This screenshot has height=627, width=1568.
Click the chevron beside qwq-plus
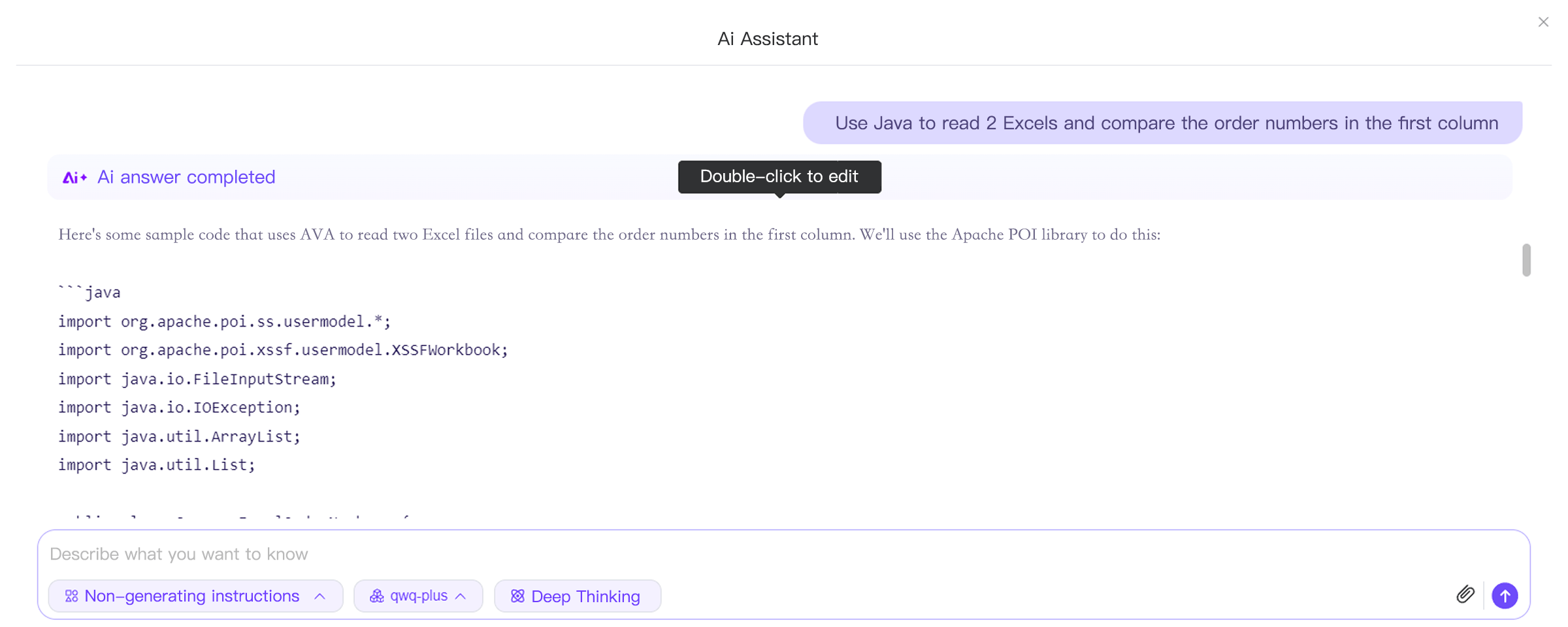tap(461, 596)
